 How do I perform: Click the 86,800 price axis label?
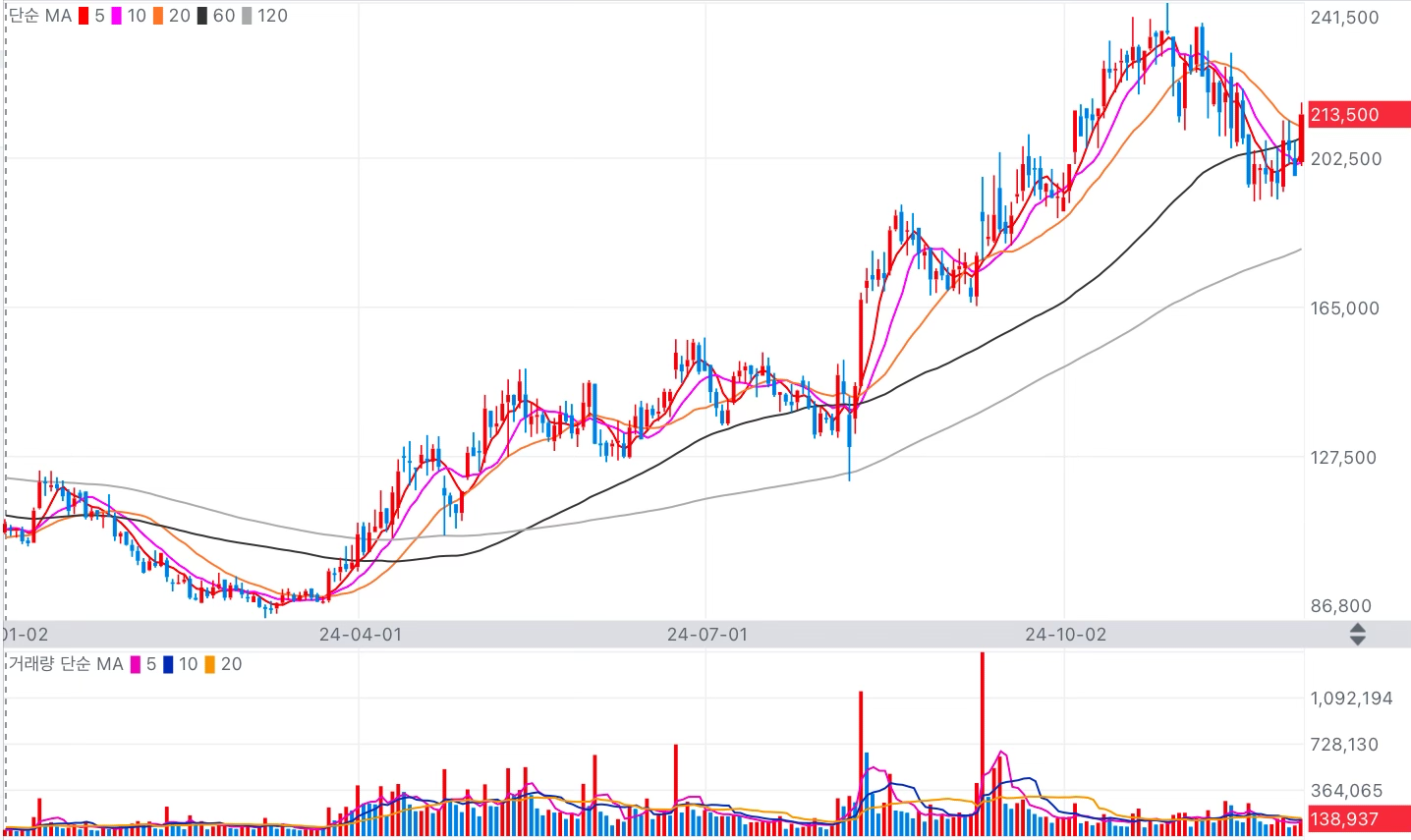(1341, 606)
